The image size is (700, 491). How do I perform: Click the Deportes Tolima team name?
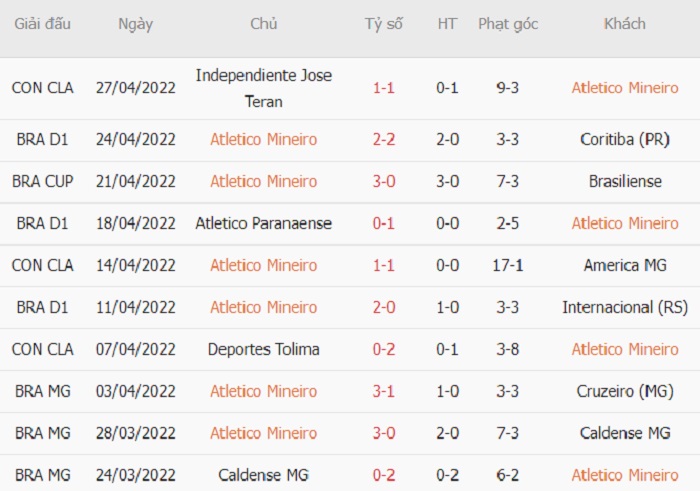click(263, 350)
